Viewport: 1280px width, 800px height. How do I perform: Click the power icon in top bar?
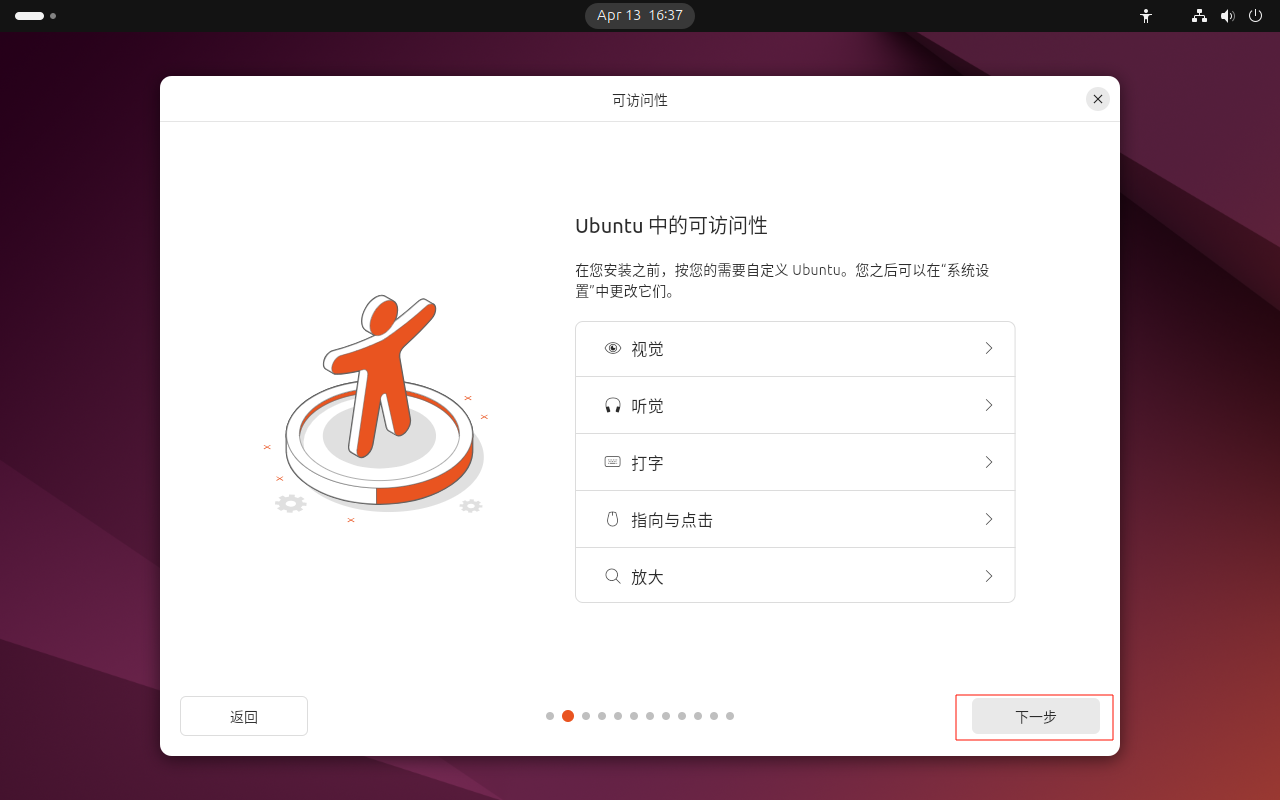pos(1256,16)
